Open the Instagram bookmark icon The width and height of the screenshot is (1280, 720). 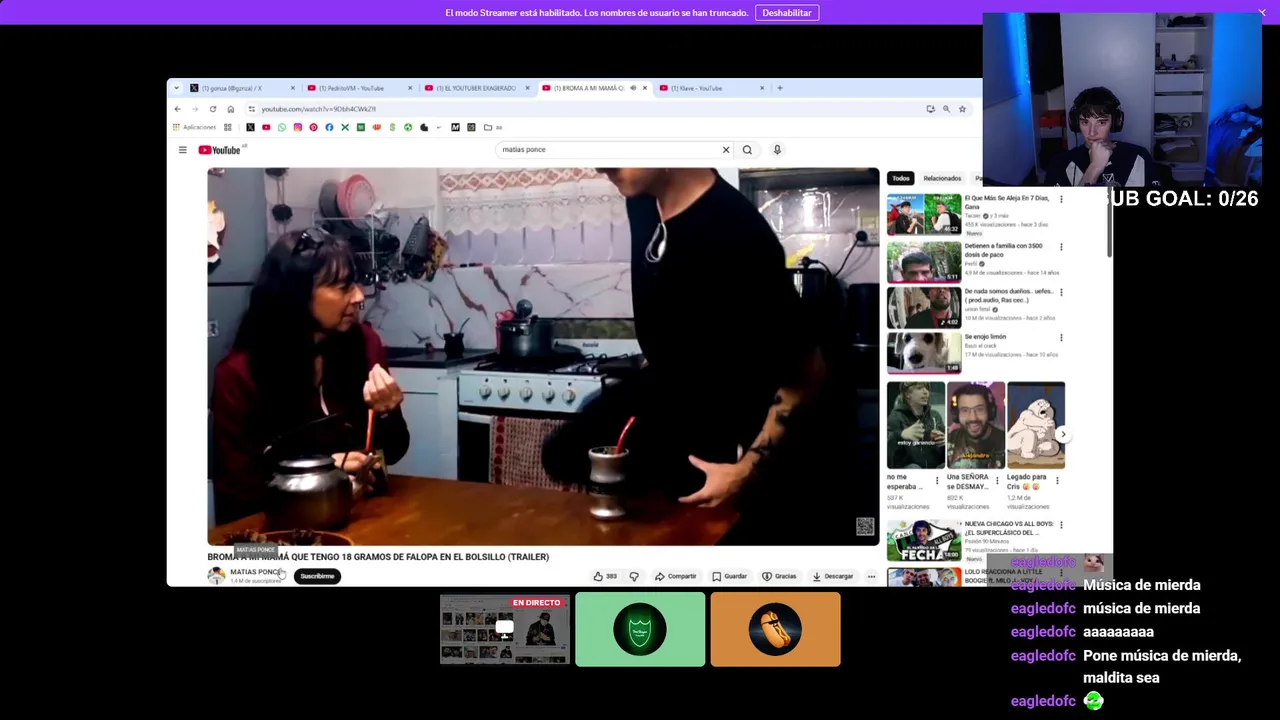point(297,127)
